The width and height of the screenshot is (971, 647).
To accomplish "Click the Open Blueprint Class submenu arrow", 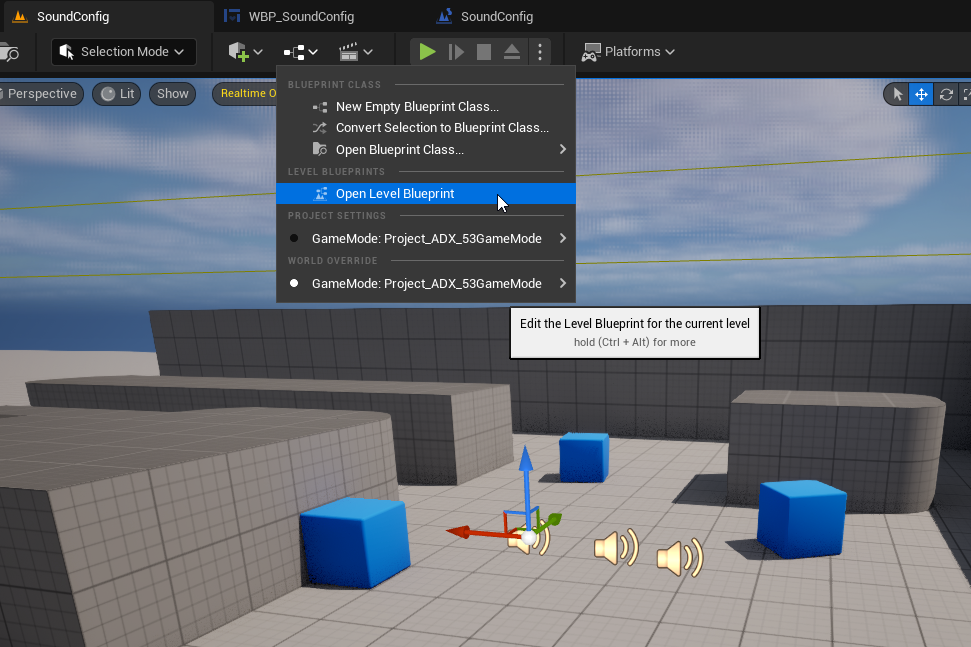I will [562, 149].
